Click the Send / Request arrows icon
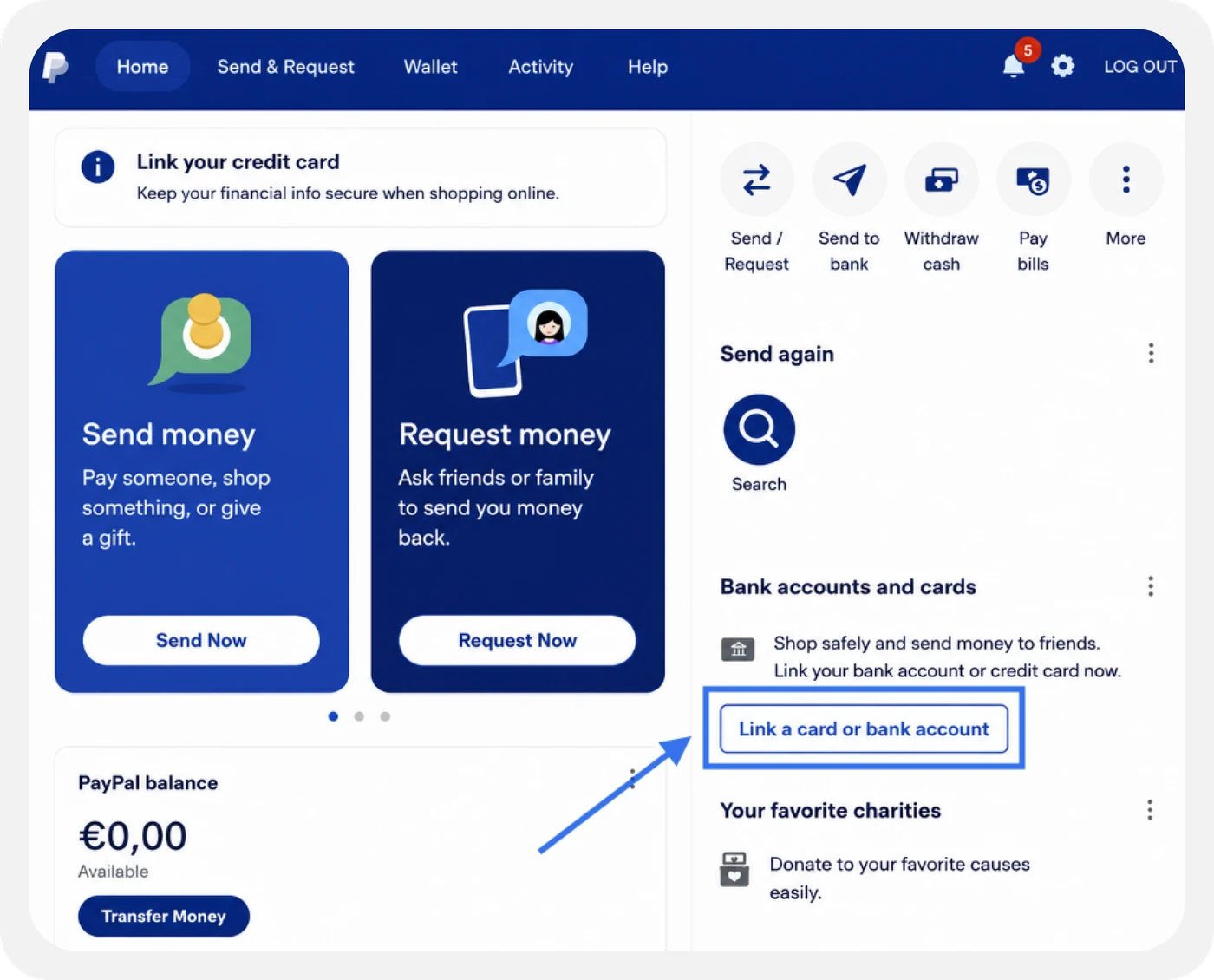 click(x=757, y=180)
